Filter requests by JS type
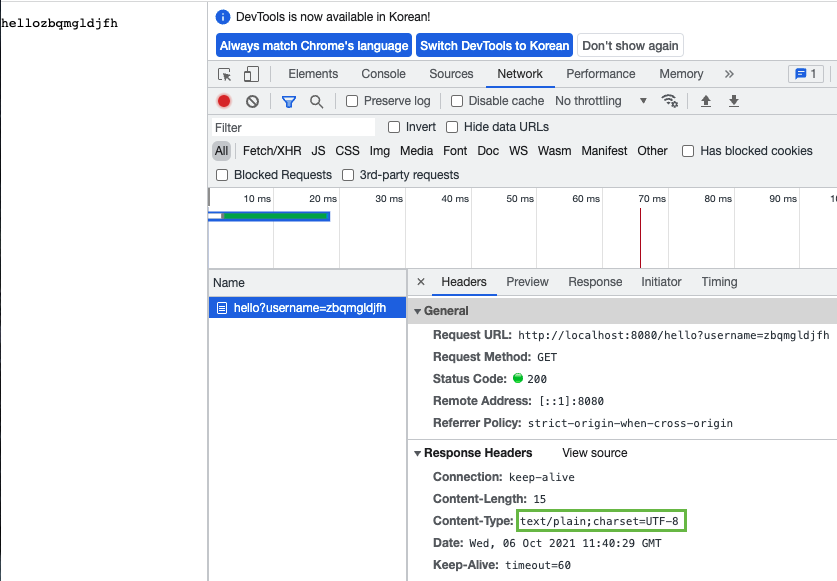This screenshot has width=837, height=581. point(319,151)
